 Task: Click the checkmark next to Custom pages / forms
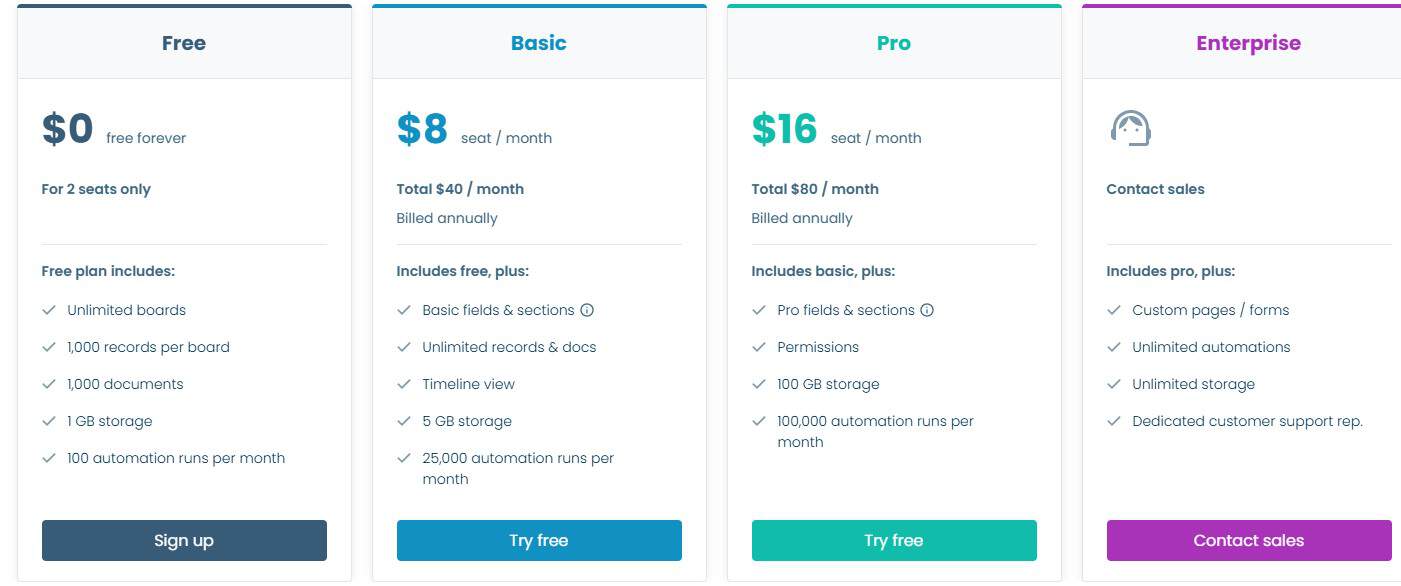point(1114,310)
